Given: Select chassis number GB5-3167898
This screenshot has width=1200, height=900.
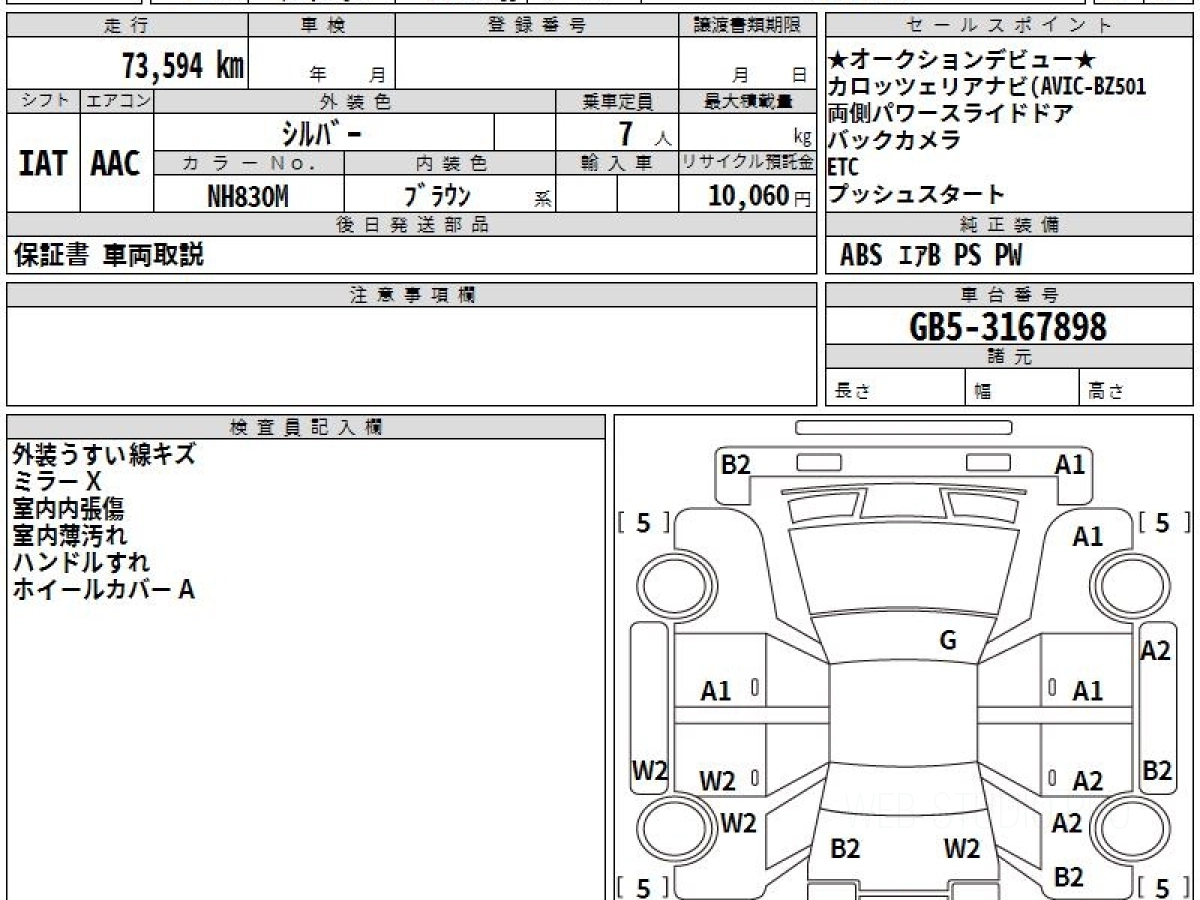Looking at the screenshot, I should coord(1008,326).
